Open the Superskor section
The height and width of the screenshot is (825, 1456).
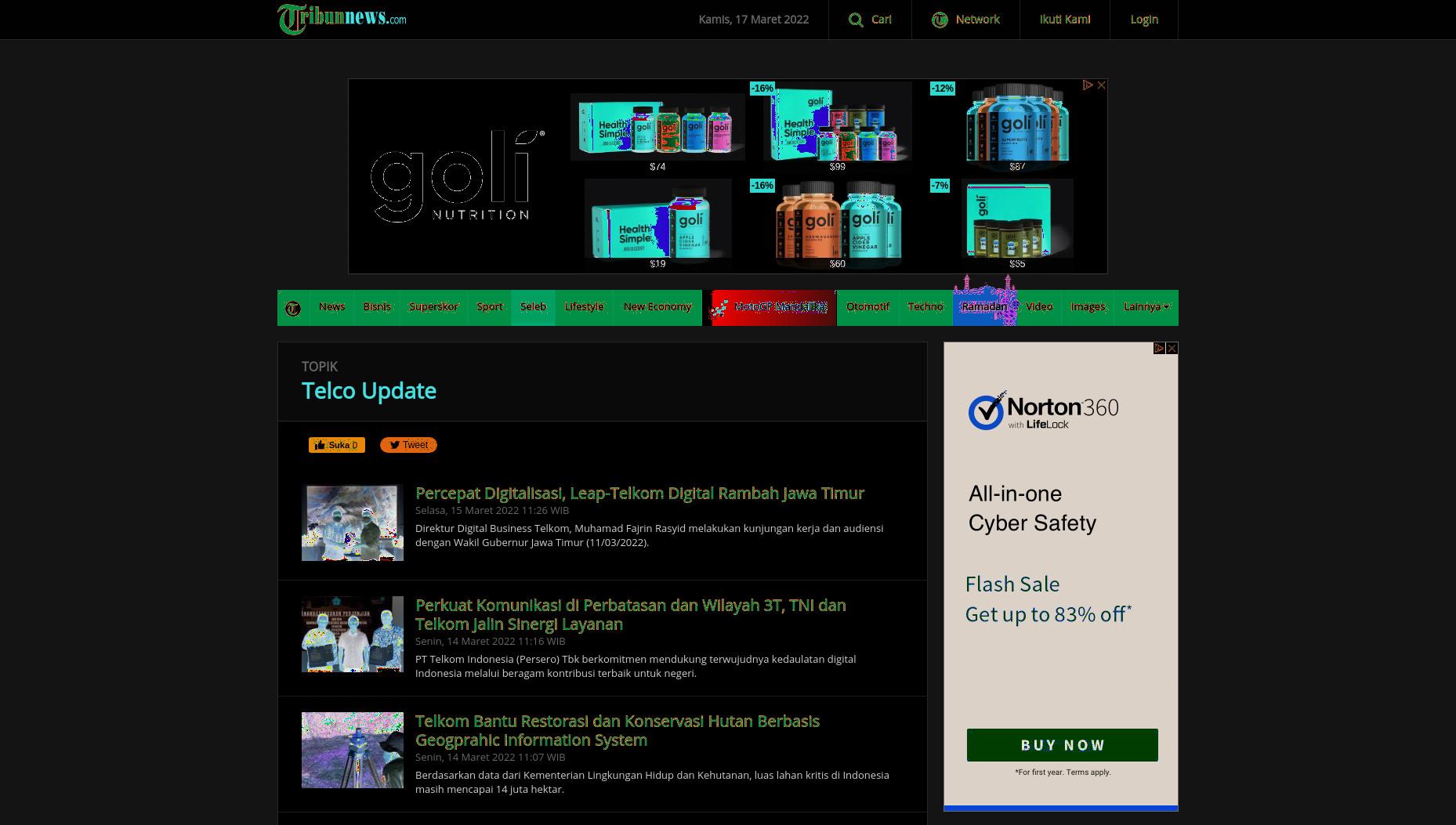coord(433,307)
